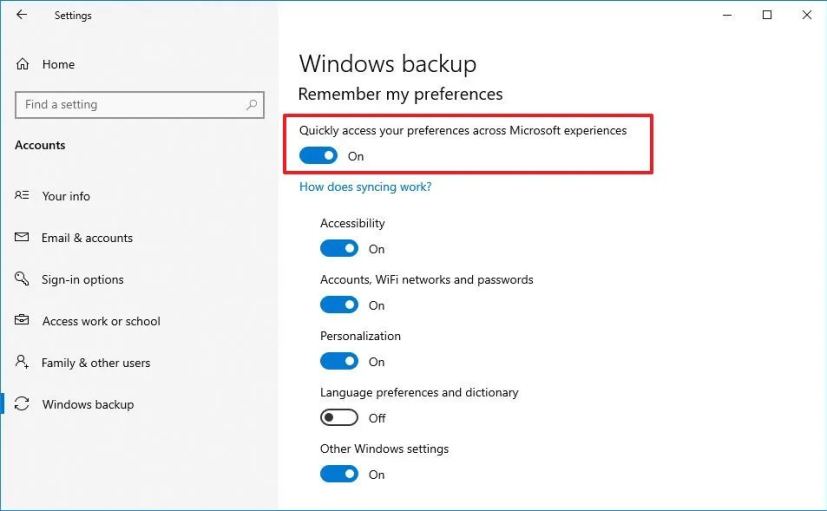Click the search magnifier icon
Image resolution: width=827 pixels, height=511 pixels.
point(252,105)
